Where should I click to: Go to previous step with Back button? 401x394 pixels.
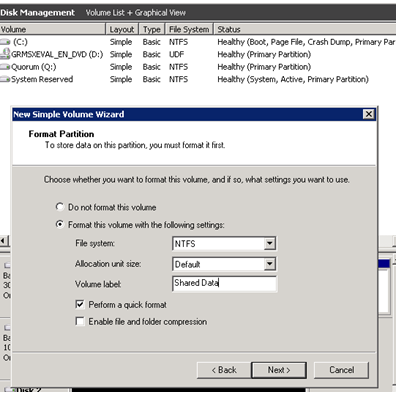224,370
